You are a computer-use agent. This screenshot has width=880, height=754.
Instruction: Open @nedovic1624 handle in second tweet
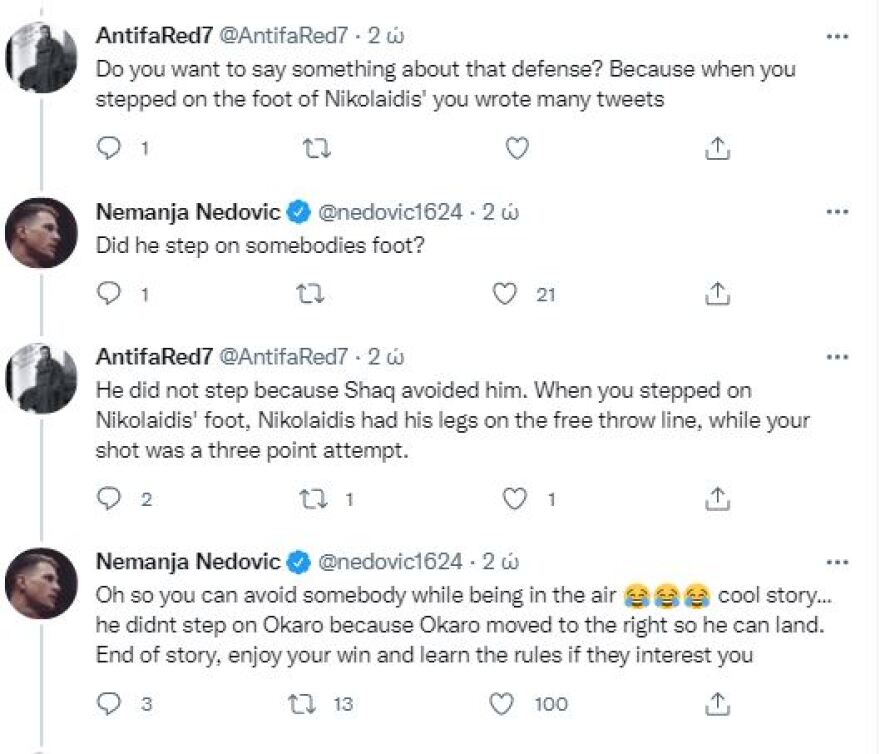389,212
